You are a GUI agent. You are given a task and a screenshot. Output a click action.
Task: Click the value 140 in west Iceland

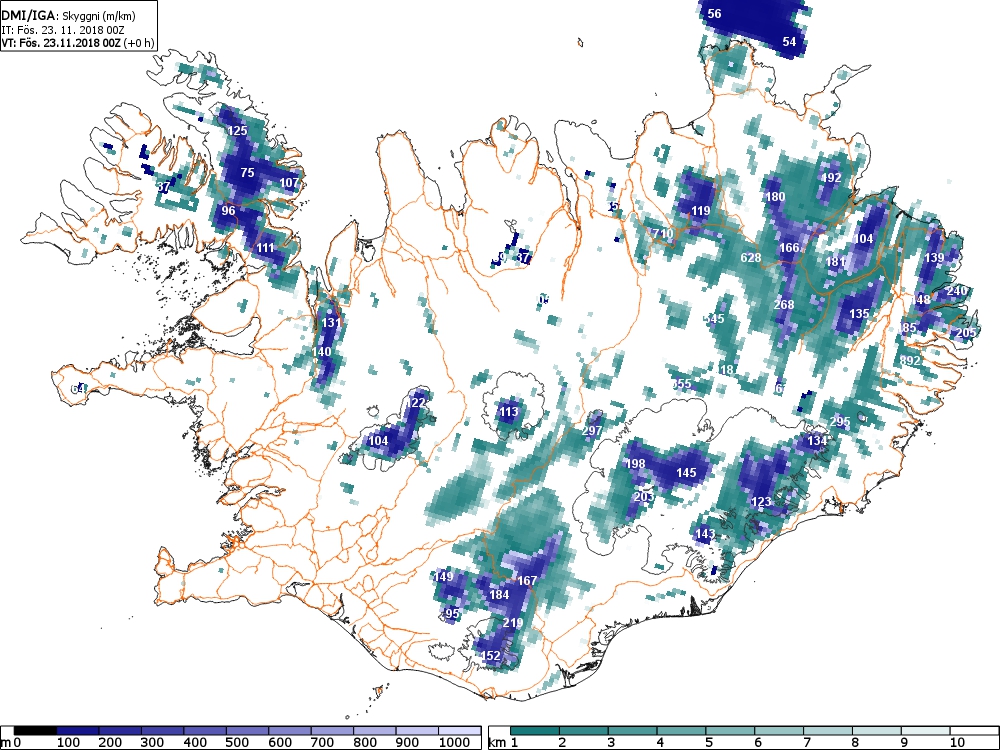tap(321, 351)
